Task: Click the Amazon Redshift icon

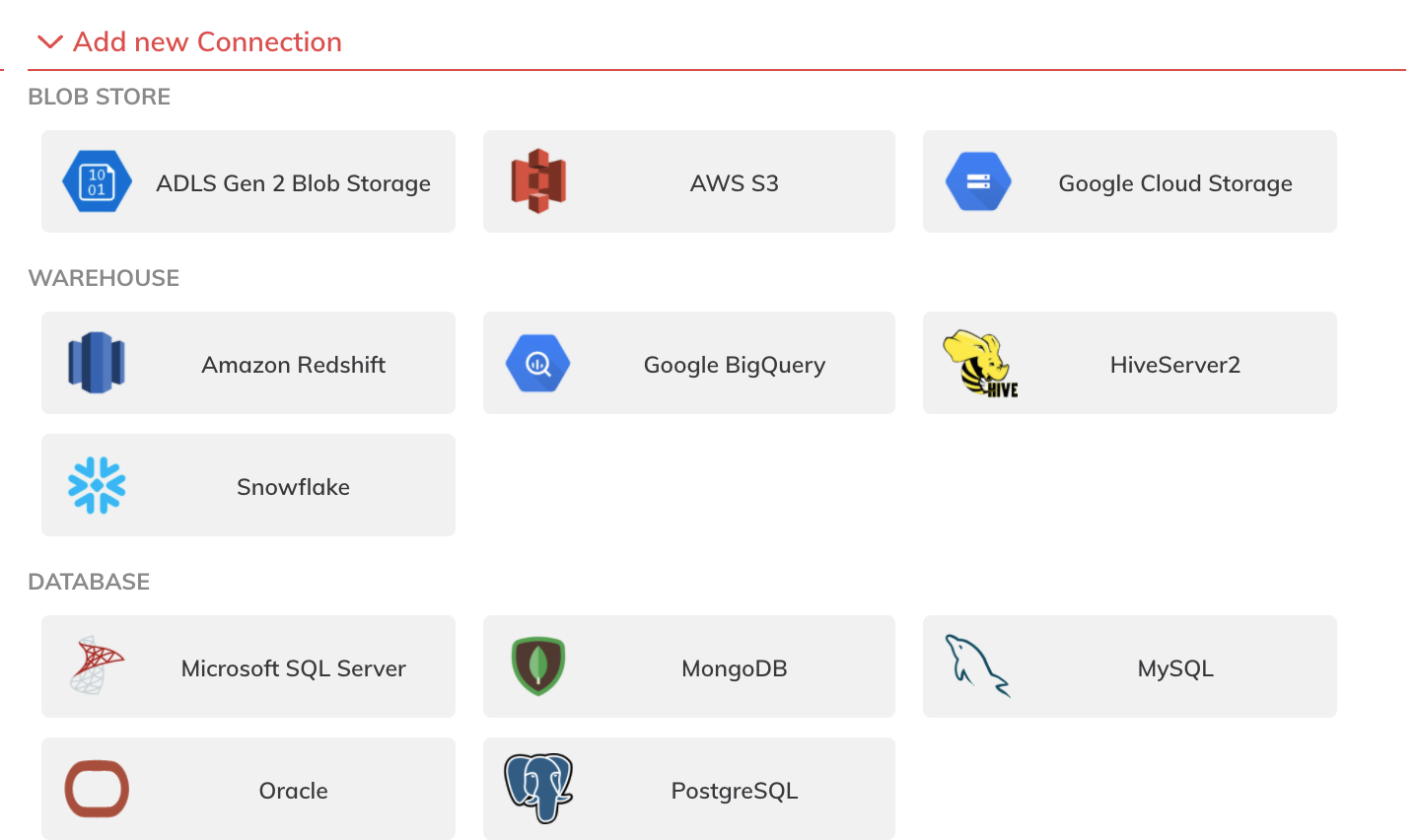Action: pos(97,363)
